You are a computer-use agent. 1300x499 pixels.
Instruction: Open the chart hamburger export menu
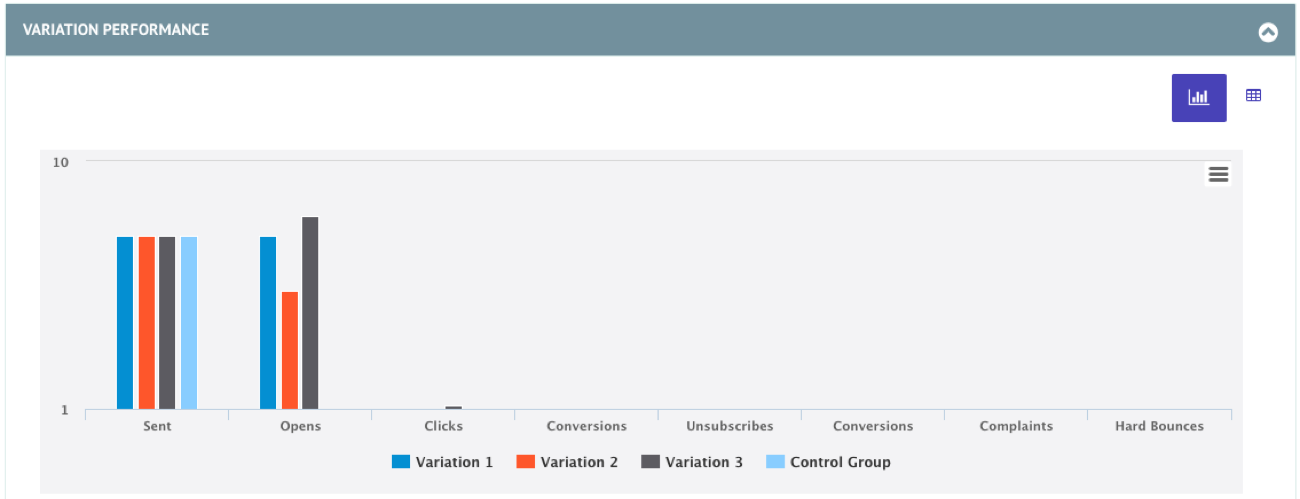click(x=1218, y=174)
